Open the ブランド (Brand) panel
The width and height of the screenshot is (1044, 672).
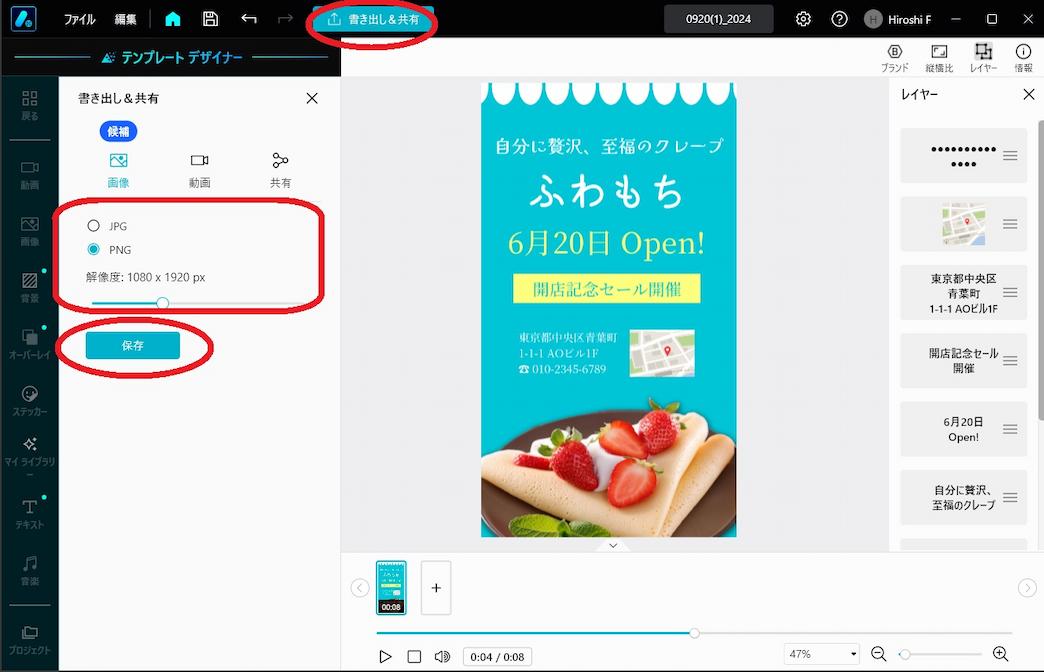coord(894,57)
